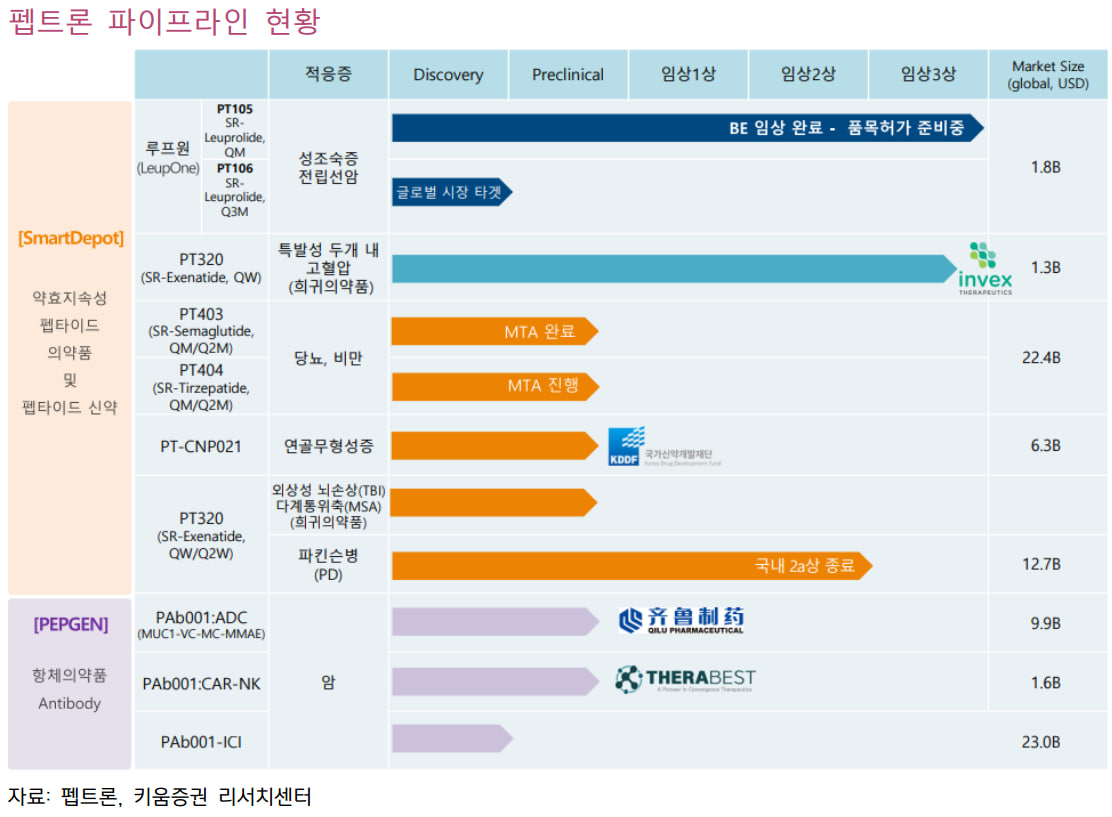
Task: Click the invex Therapeutics logo
Action: coord(985,268)
